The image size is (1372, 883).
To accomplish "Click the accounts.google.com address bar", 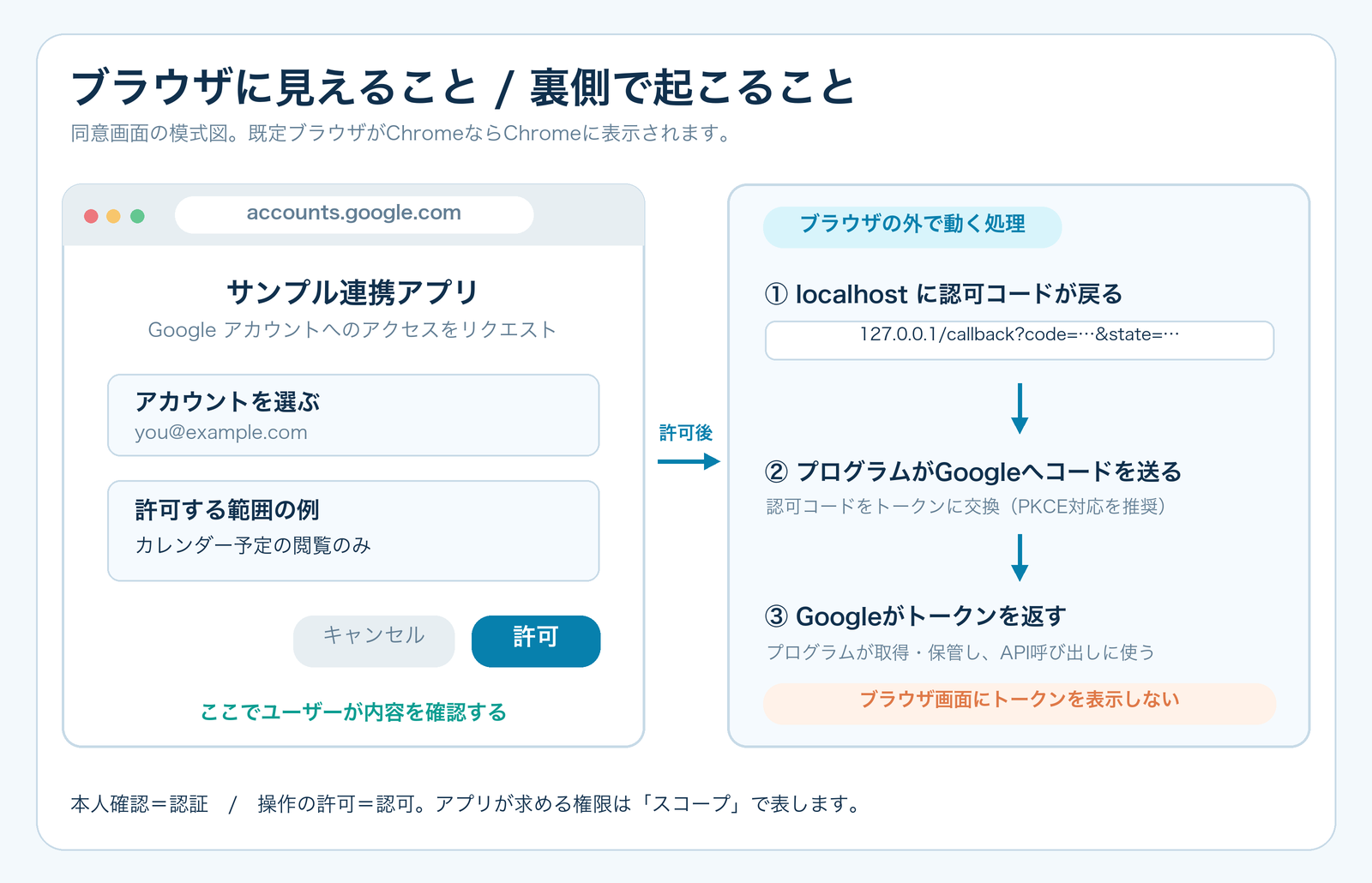I will coord(354,214).
